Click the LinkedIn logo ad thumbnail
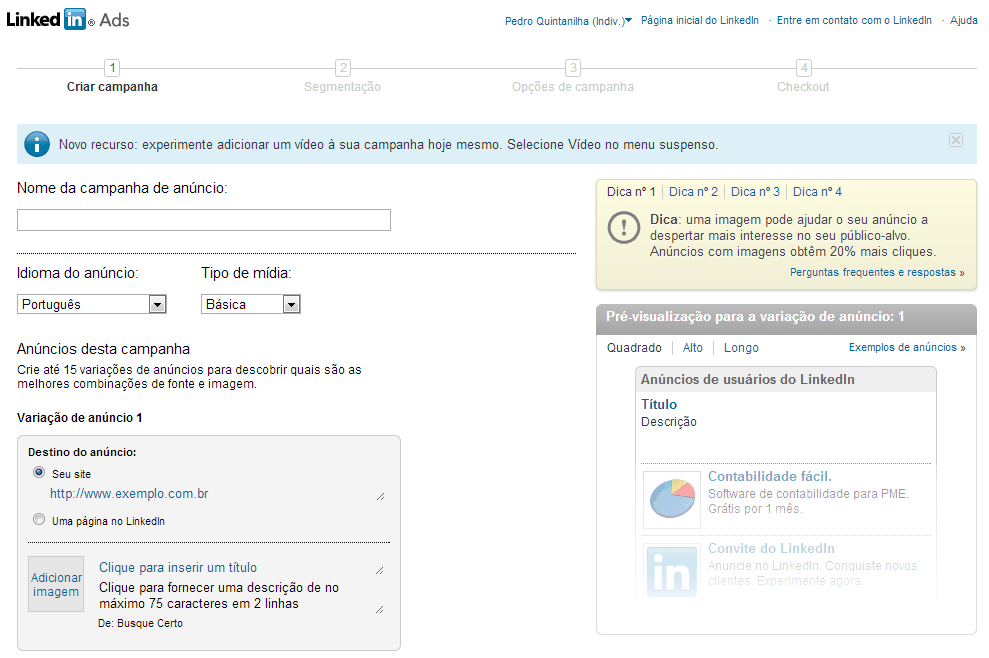This screenshot has width=989, height=658. [x=672, y=570]
